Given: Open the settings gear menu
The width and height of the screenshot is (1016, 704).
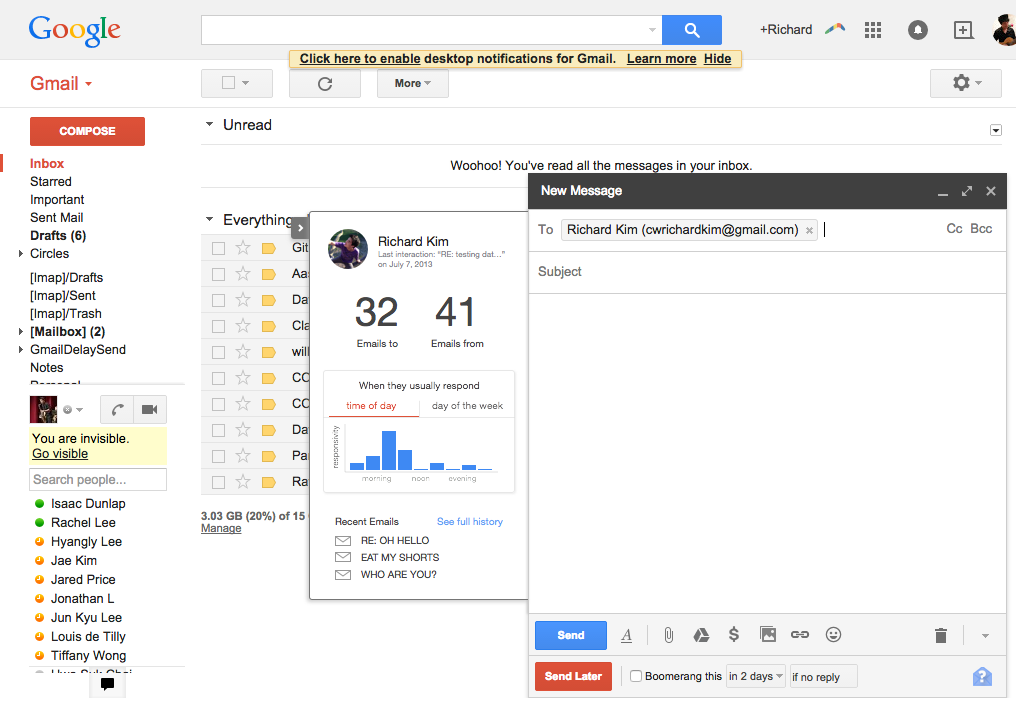Looking at the screenshot, I should coord(965,83).
